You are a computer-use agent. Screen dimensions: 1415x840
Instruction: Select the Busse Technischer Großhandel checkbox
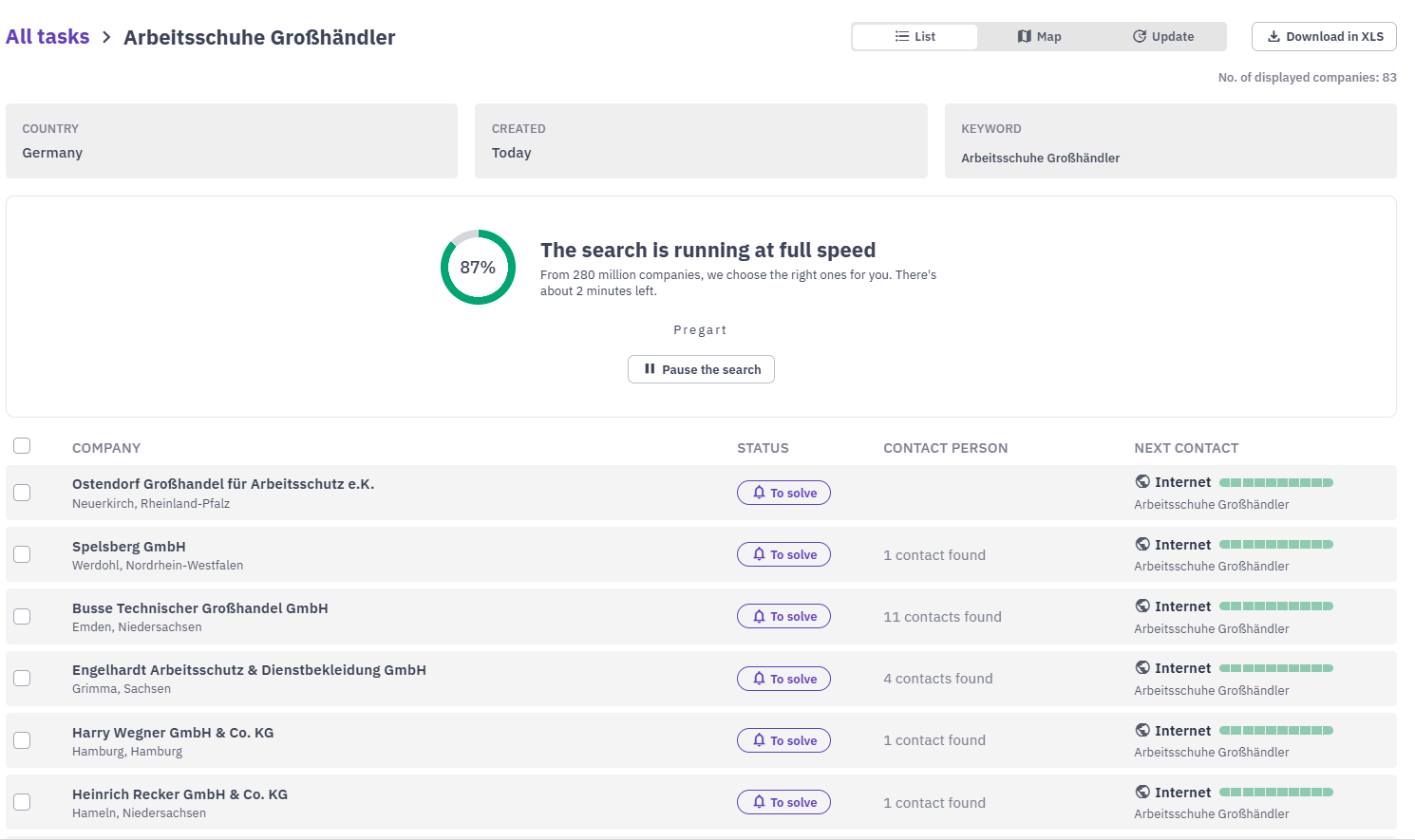(x=22, y=617)
